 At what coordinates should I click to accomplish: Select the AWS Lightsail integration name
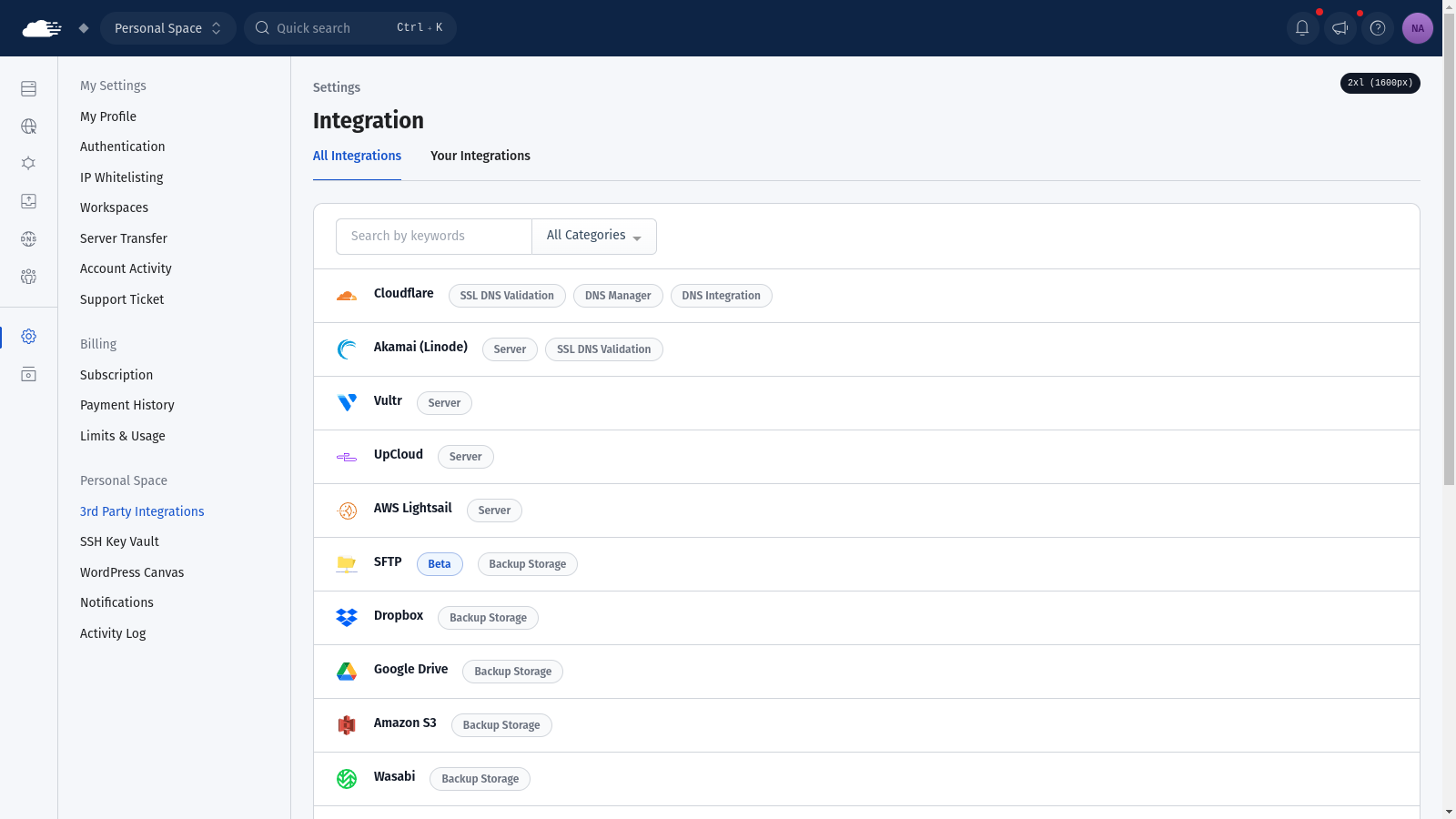(x=412, y=508)
